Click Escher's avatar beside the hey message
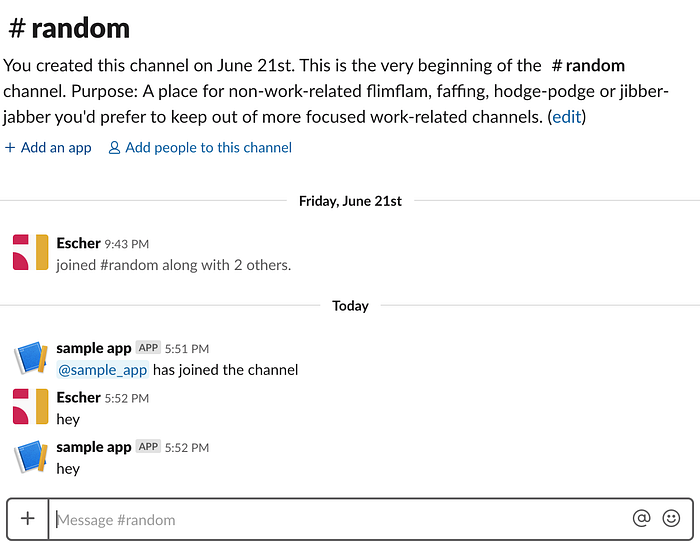Viewport: 700px width, 550px height. pos(30,407)
